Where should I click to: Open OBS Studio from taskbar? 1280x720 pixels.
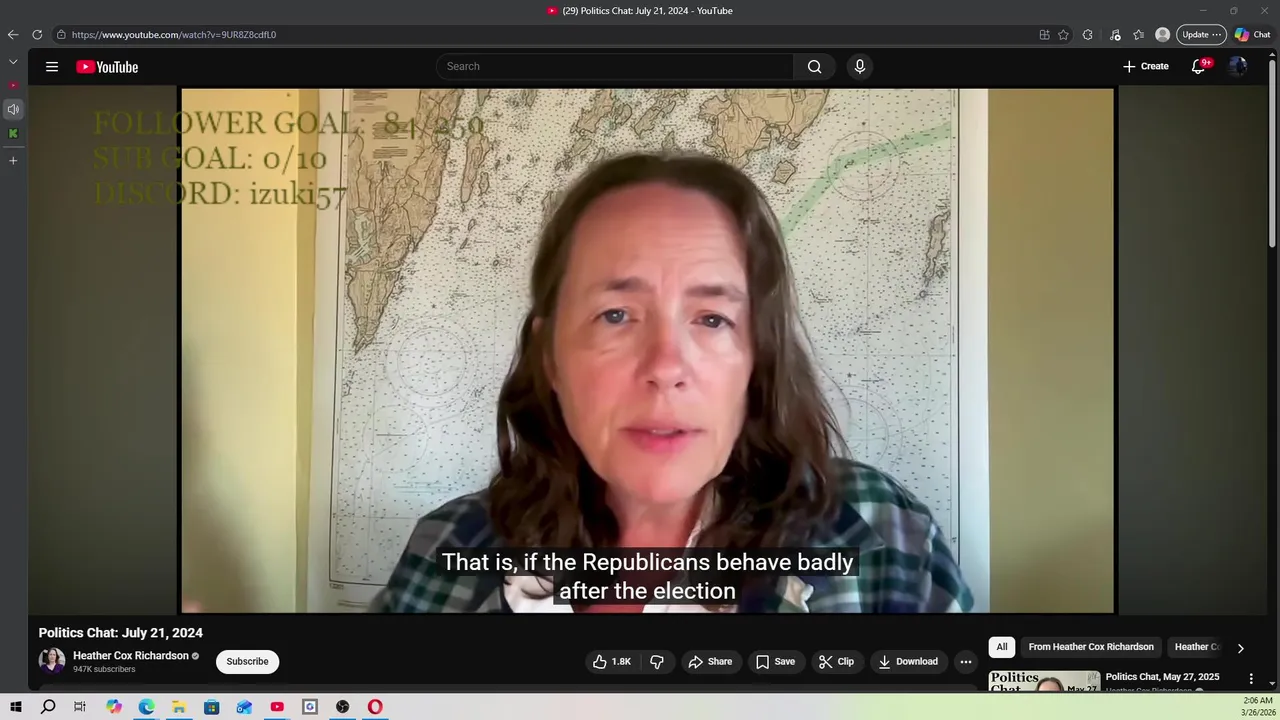[x=342, y=707]
